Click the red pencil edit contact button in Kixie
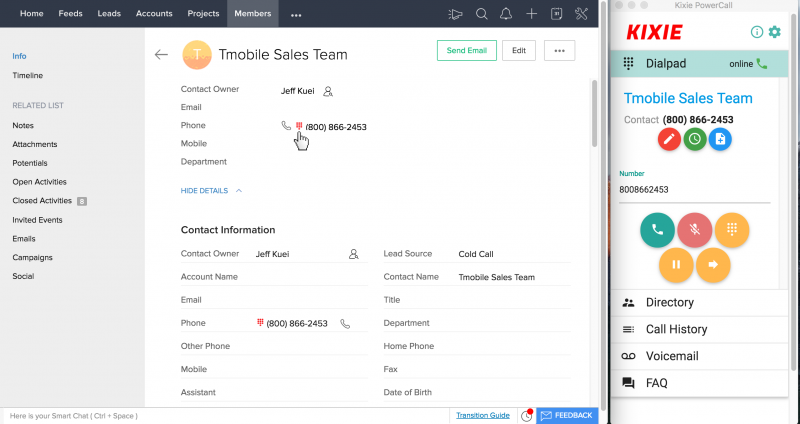 tap(669, 139)
